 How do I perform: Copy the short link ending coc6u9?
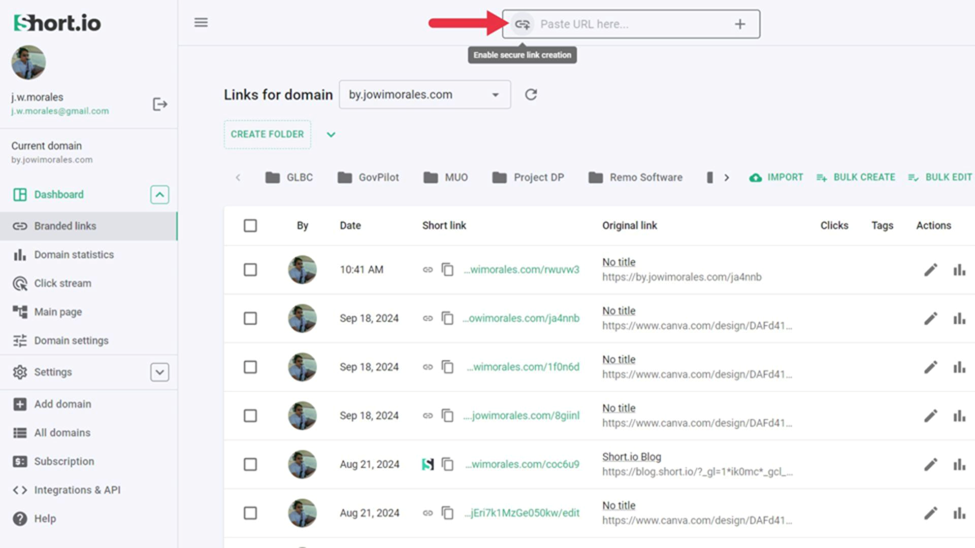tap(448, 464)
